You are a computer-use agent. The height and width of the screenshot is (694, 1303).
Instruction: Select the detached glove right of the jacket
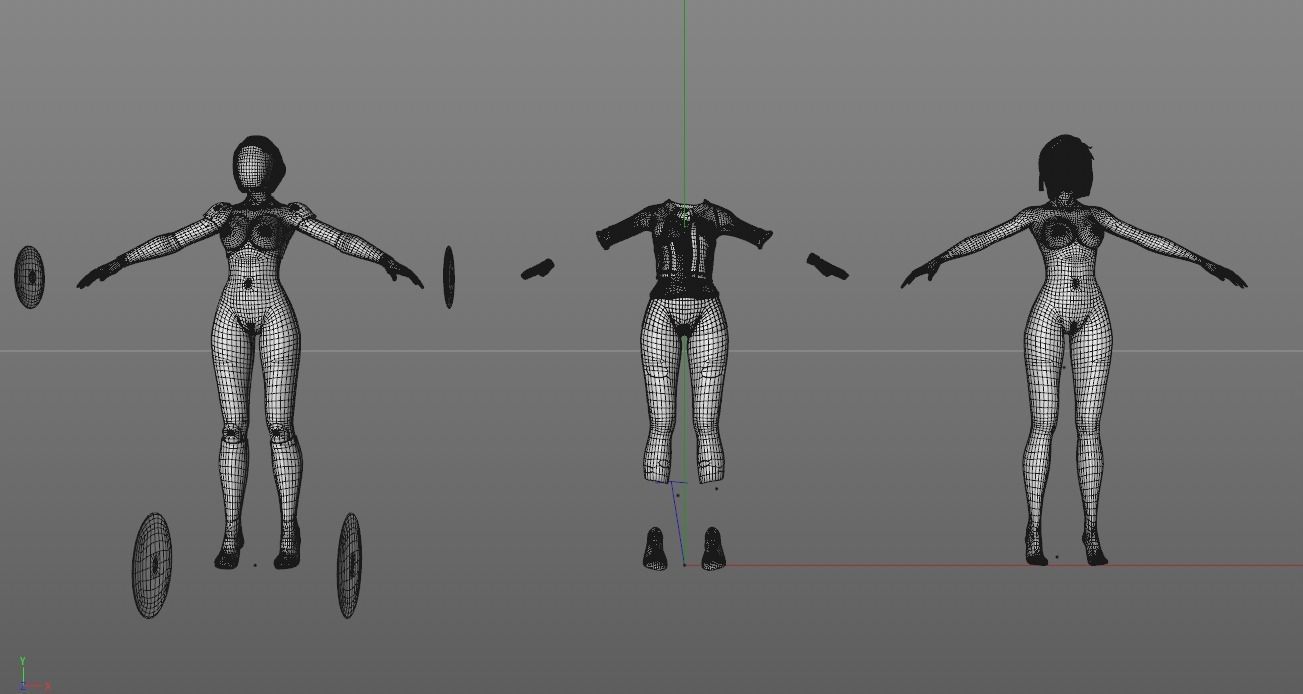[828, 266]
